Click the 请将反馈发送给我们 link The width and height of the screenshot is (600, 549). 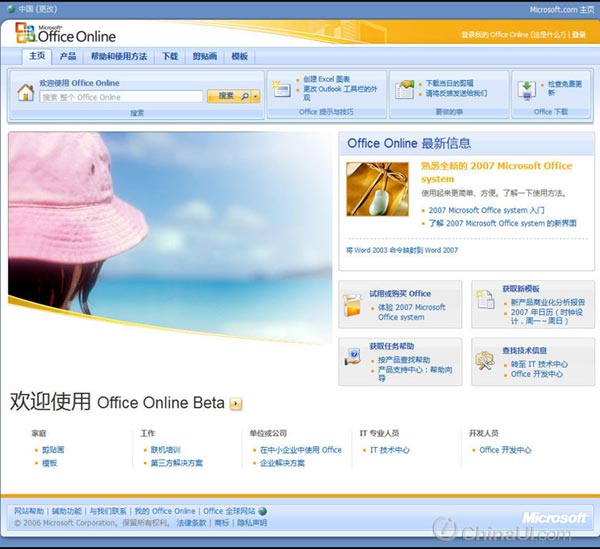pos(456,93)
